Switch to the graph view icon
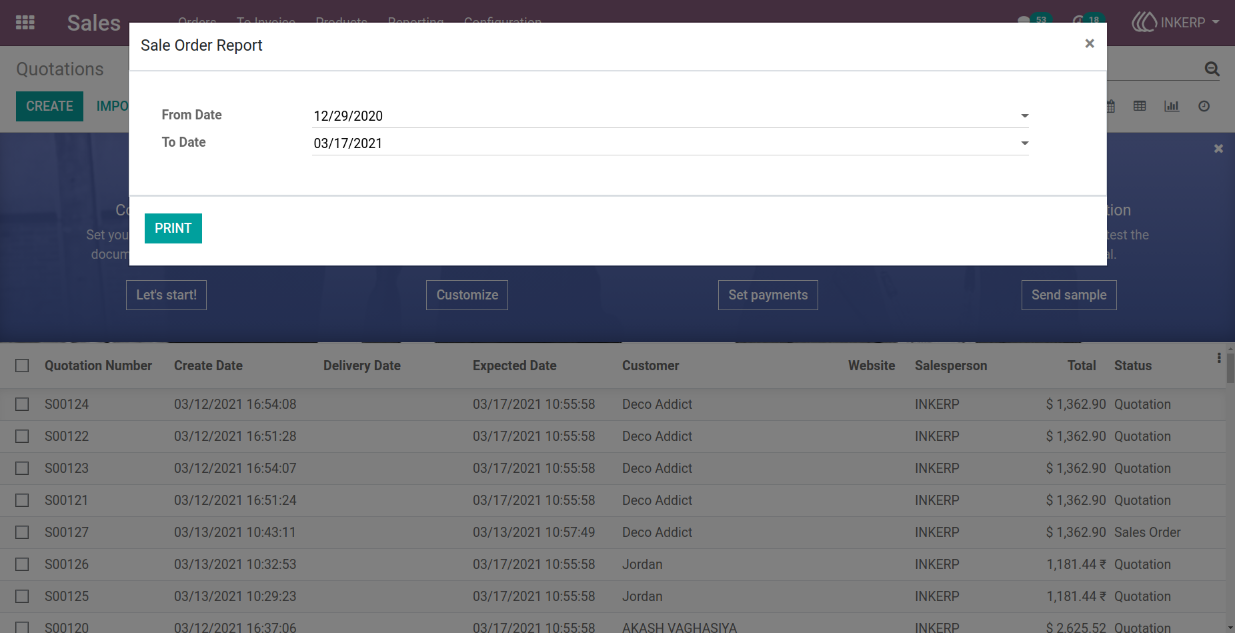The image size is (1235, 633). tap(1171, 106)
